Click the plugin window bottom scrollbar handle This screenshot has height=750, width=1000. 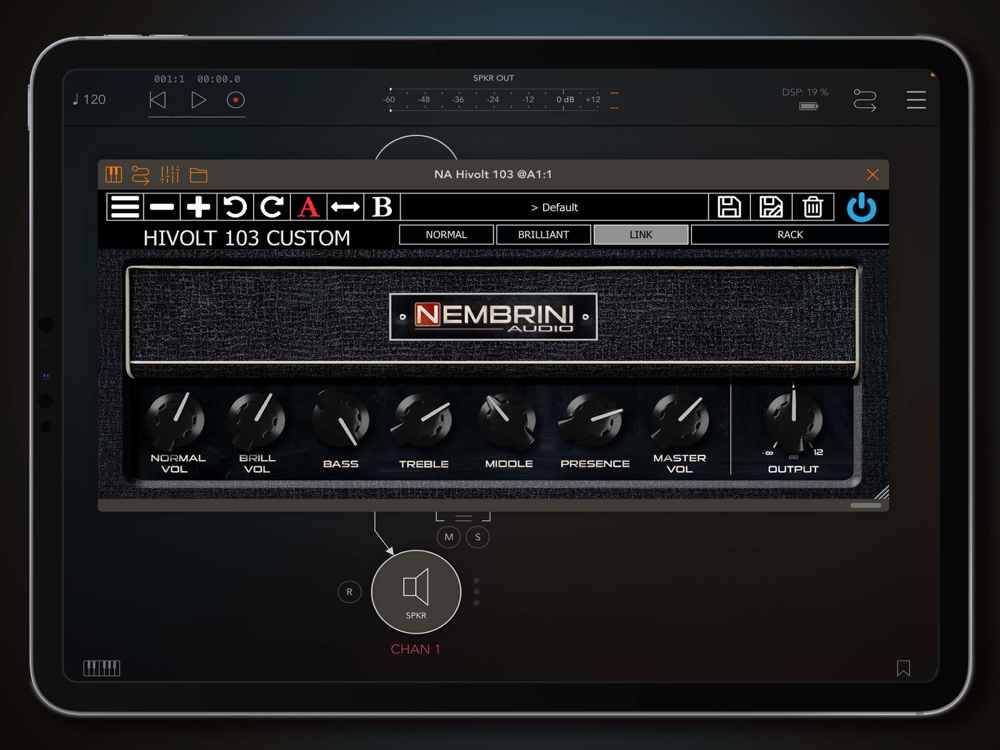tap(865, 506)
